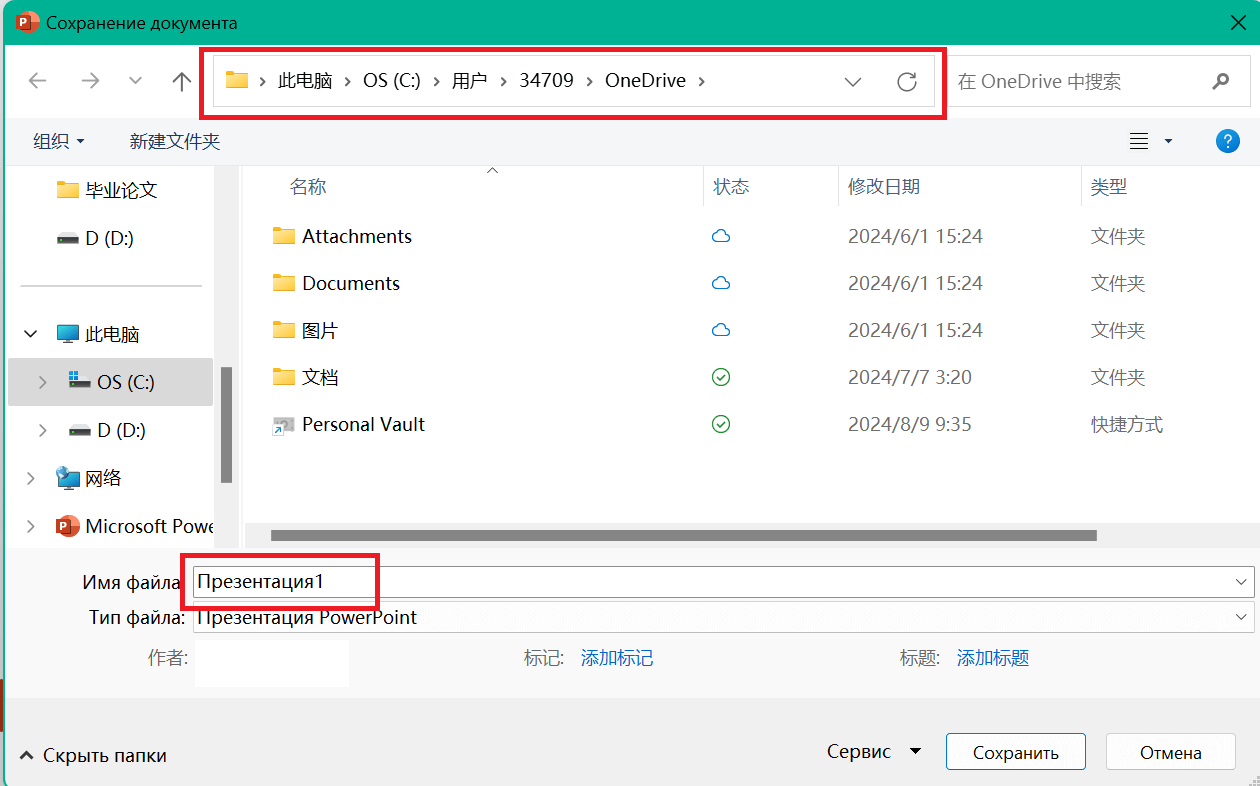Click the view options icon on the toolbar
This screenshot has width=1260, height=786.
[1140, 140]
